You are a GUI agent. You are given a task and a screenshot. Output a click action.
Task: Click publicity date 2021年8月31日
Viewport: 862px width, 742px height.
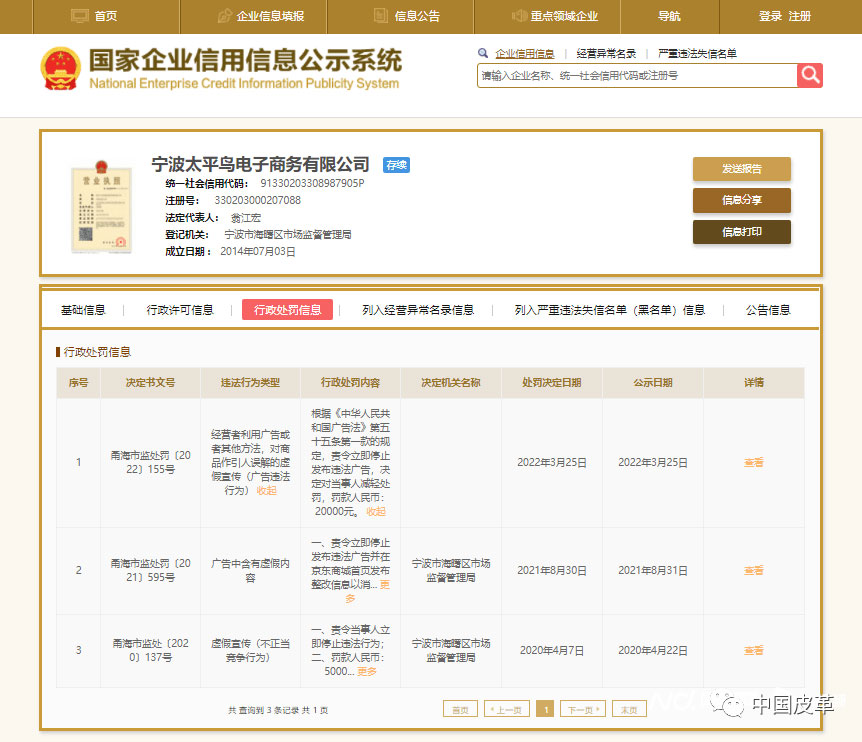coord(653,571)
